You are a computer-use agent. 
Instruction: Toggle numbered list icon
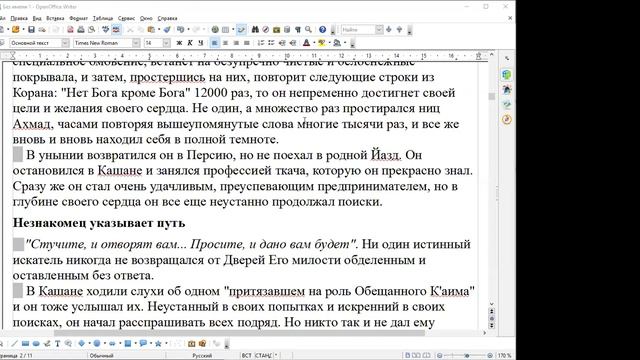pos(260,43)
